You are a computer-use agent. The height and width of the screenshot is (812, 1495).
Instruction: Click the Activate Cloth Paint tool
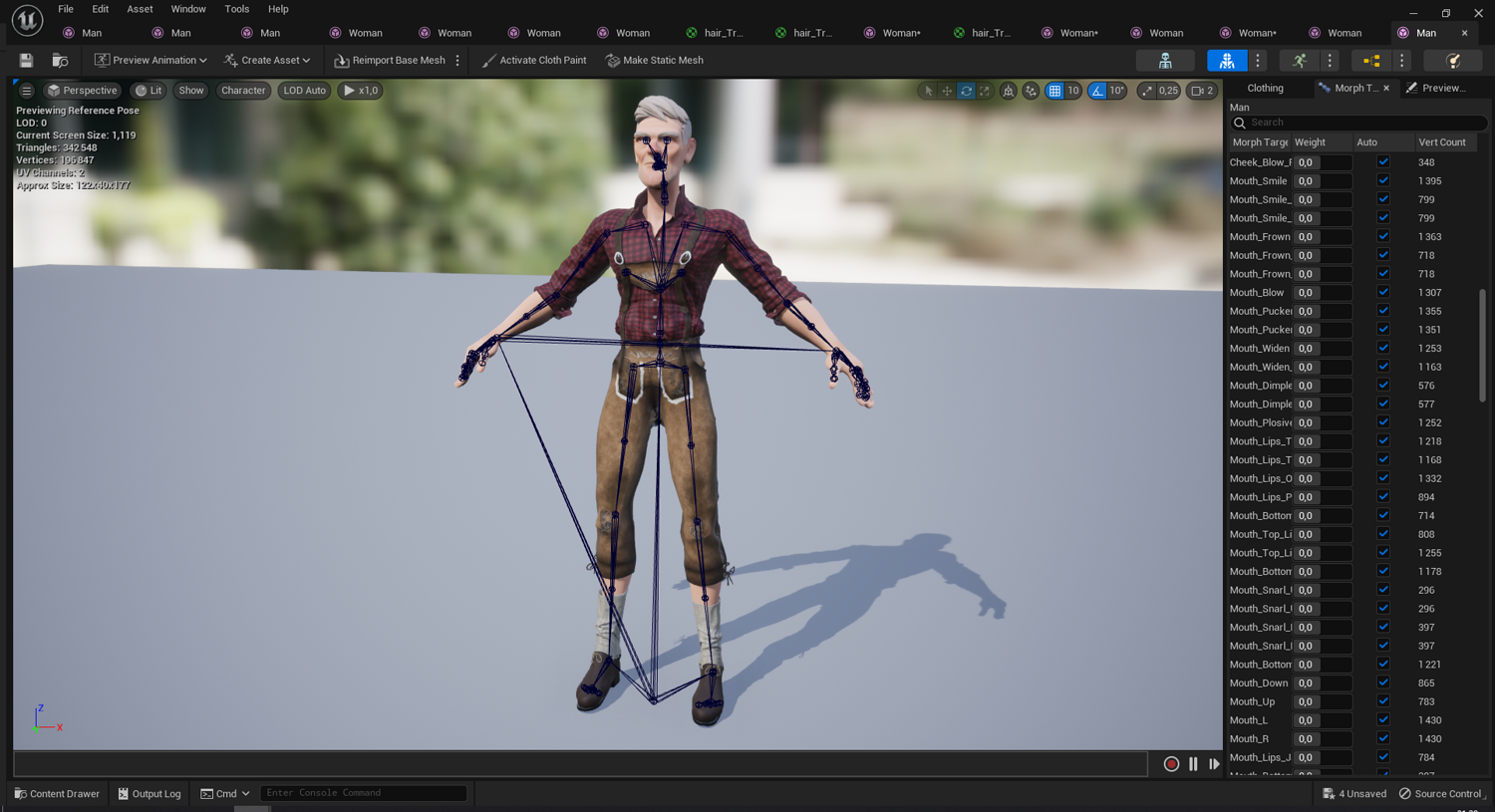[534, 61]
